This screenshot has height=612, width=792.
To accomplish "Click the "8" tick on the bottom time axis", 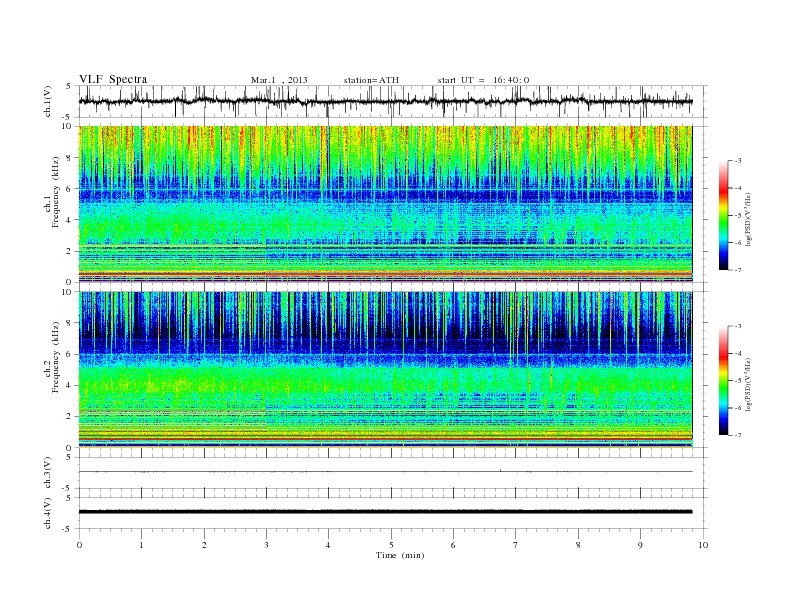I will click(x=578, y=545).
